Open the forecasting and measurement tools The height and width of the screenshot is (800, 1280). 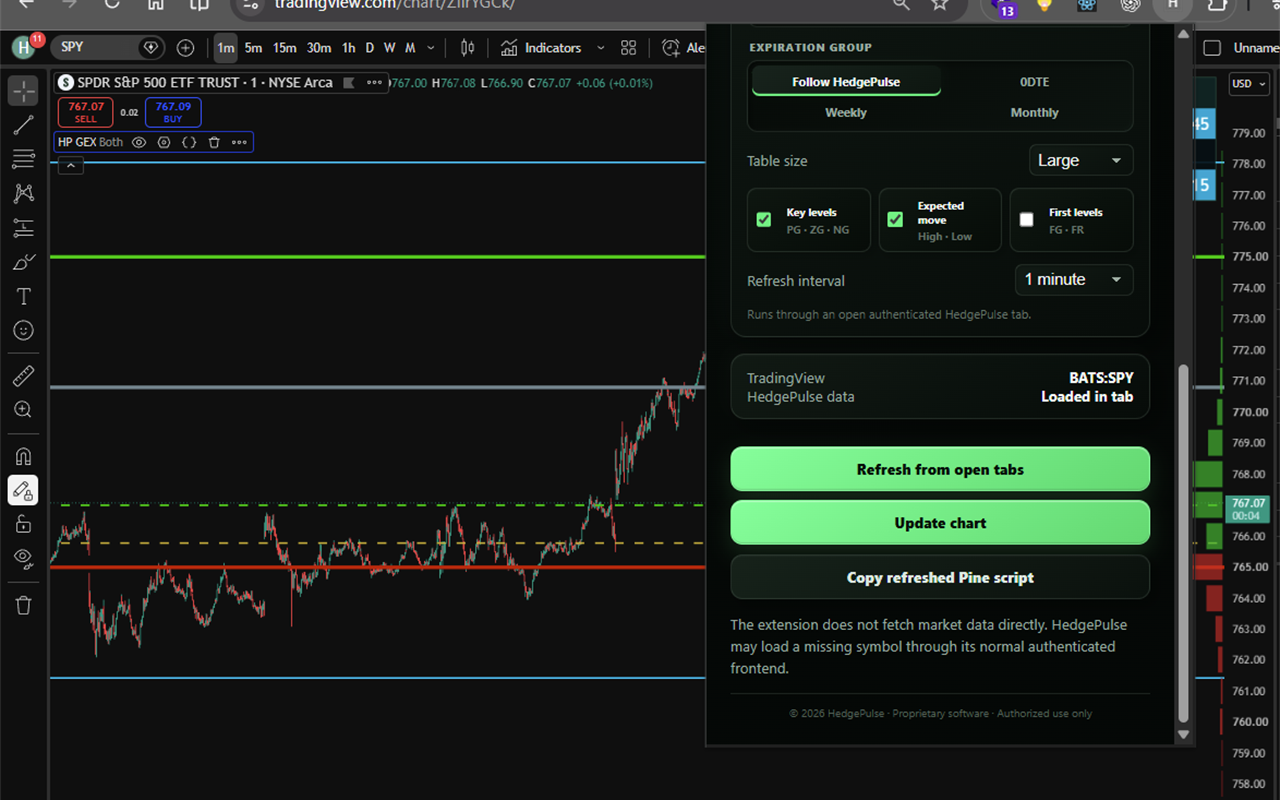click(x=23, y=228)
